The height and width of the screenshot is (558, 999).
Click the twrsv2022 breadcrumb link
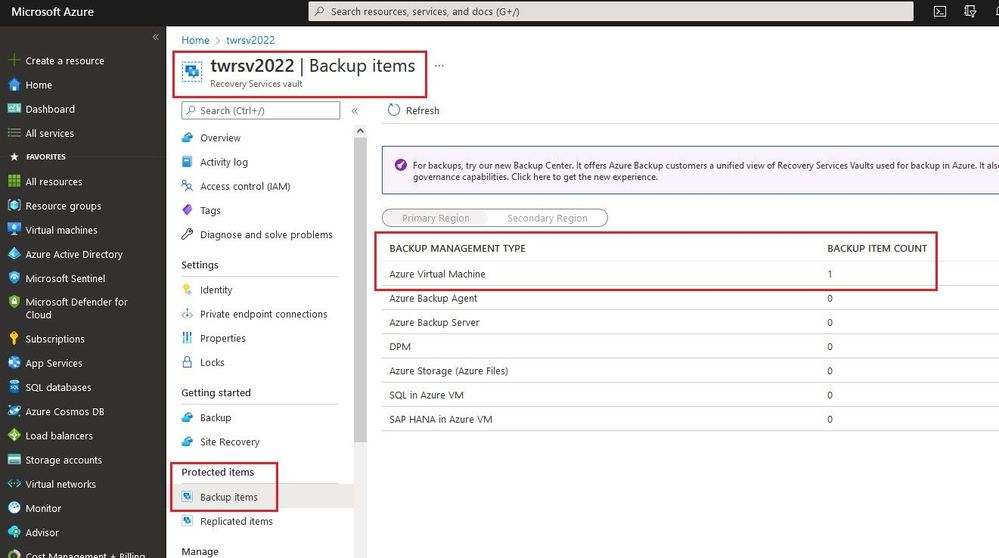(x=250, y=40)
